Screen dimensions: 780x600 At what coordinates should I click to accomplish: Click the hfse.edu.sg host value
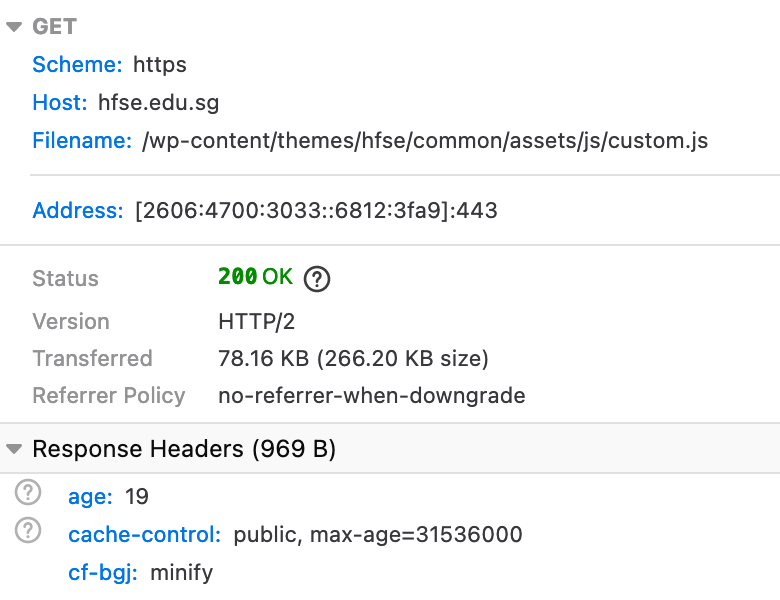158,102
